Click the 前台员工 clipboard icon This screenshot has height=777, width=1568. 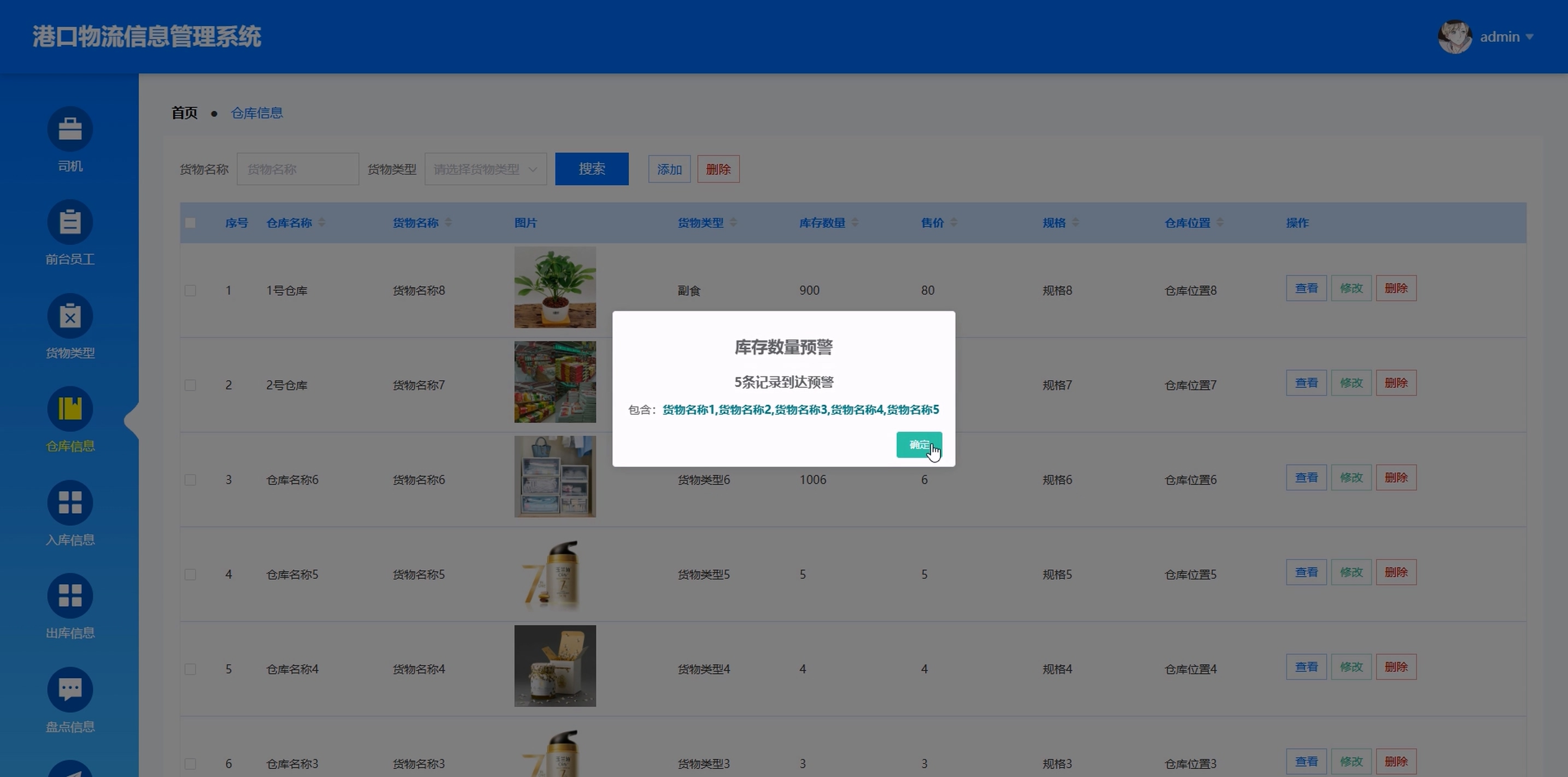coord(70,222)
